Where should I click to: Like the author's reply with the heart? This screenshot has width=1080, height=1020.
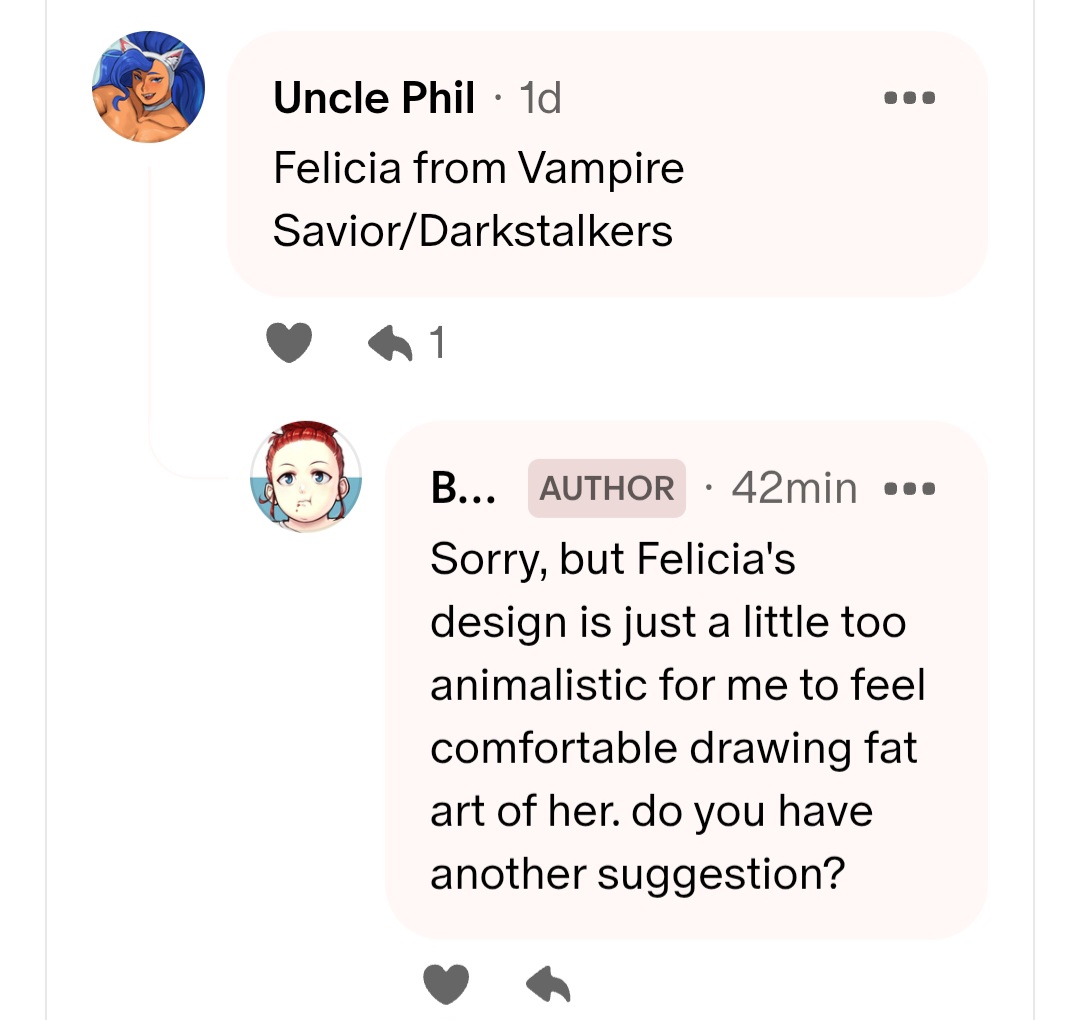pyautogui.click(x=446, y=984)
